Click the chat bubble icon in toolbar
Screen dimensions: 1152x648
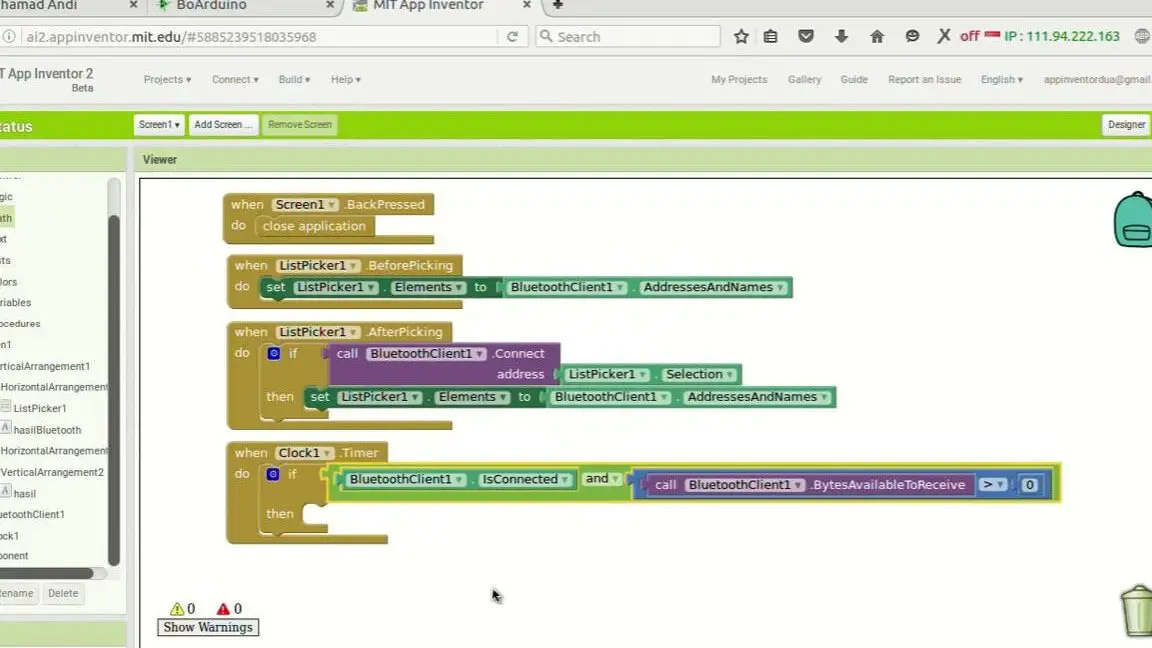[912, 36]
